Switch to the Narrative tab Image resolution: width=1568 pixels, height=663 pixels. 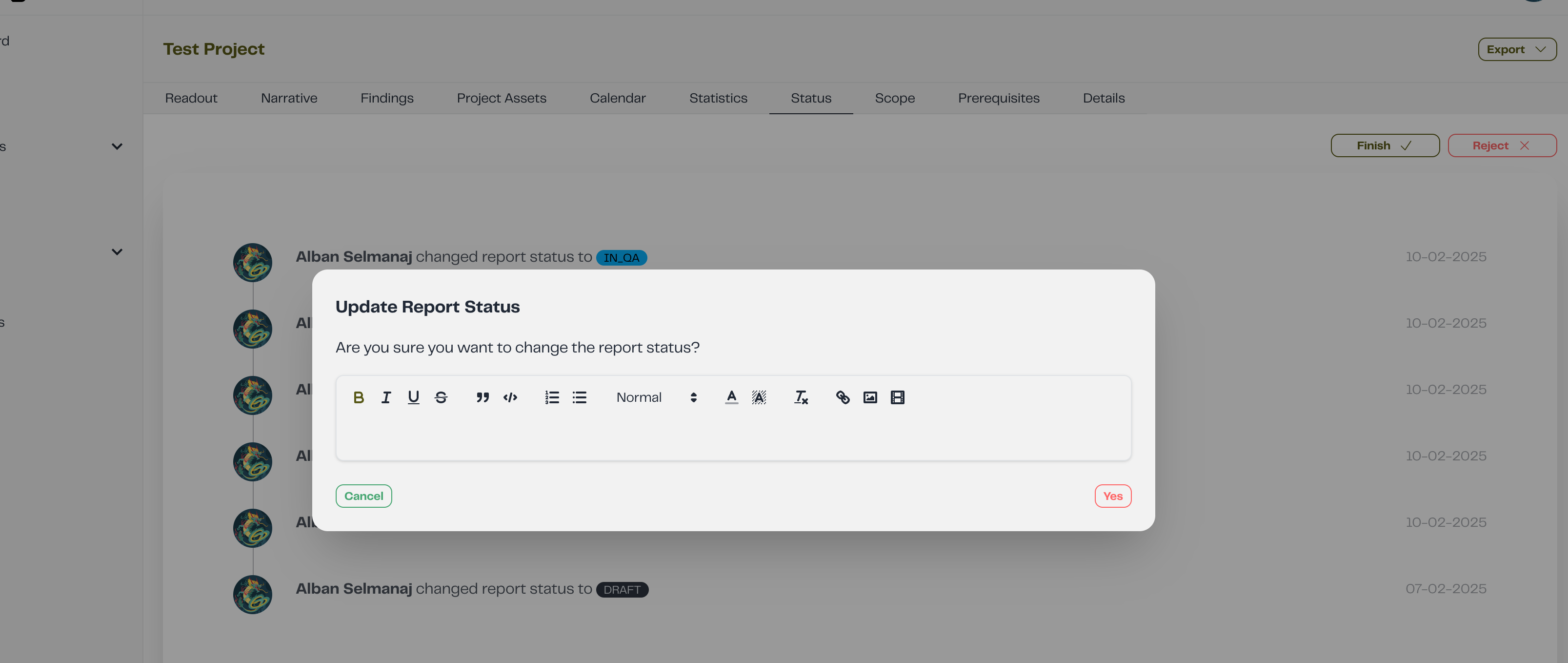[289, 98]
